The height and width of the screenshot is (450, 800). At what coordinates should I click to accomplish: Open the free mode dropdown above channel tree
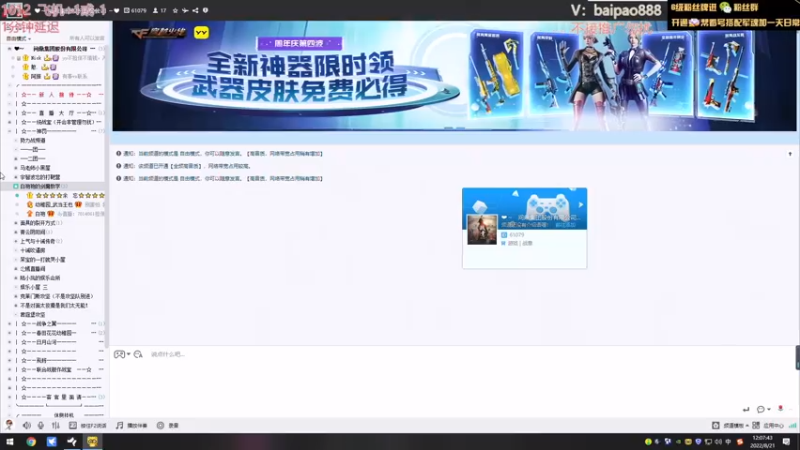(x=19, y=39)
